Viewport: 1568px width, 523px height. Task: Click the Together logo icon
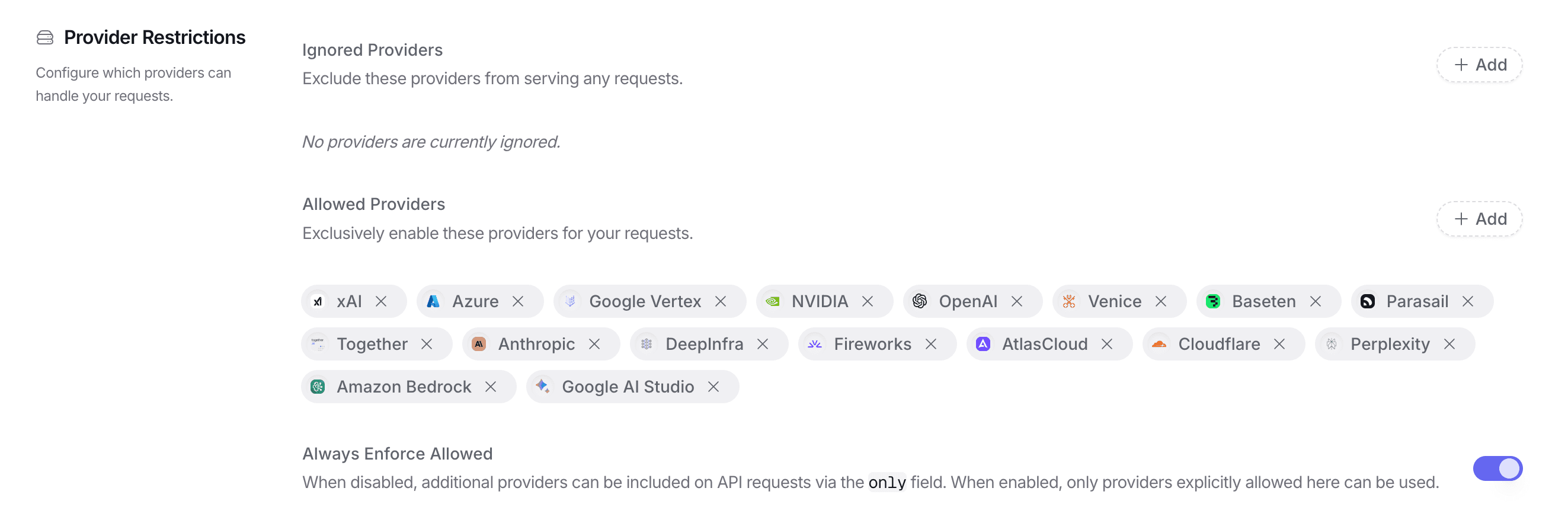[x=318, y=344]
